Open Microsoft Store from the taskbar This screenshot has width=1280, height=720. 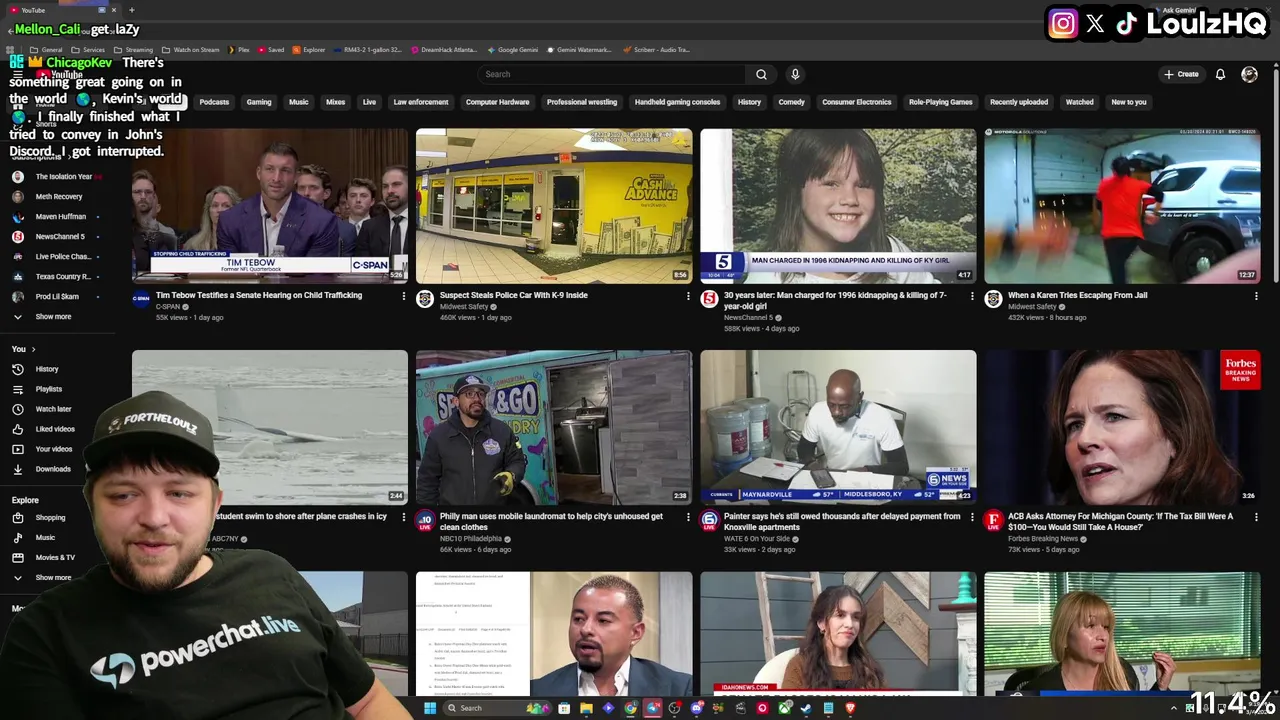click(x=564, y=708)
